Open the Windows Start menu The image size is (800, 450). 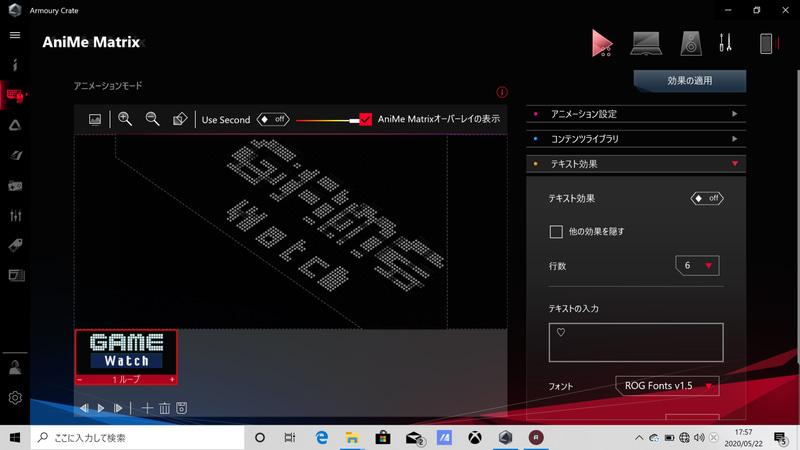click(x=15, y=437)
